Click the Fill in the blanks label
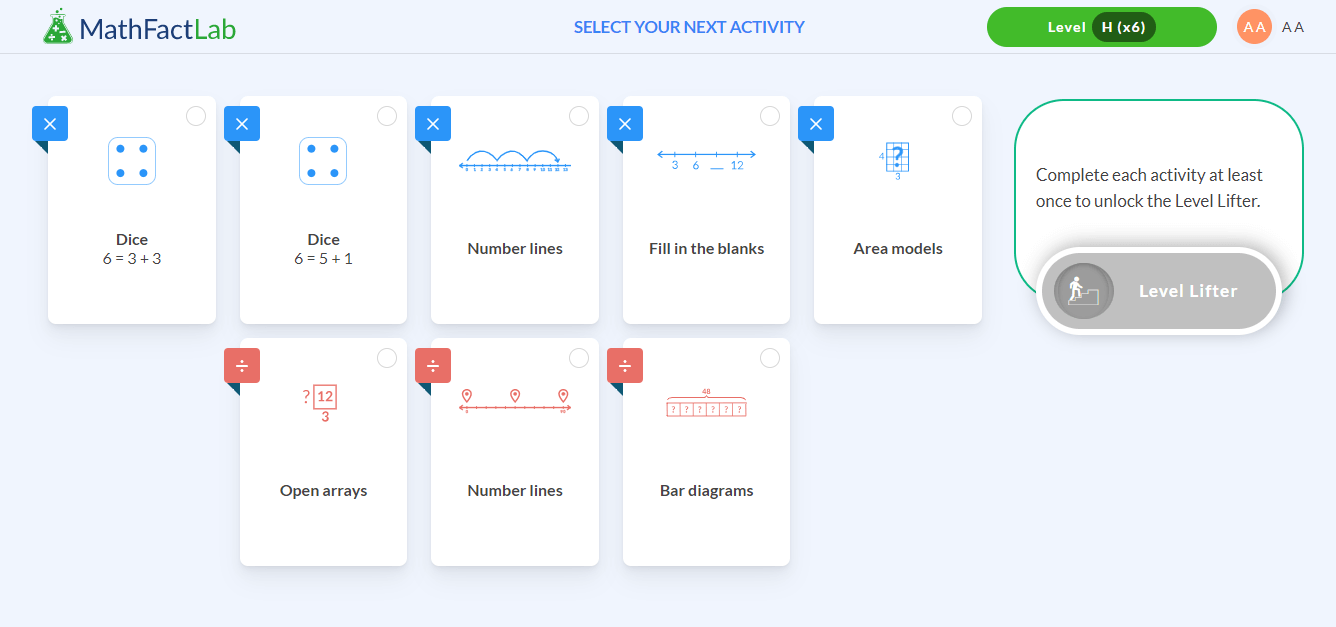 point(706,249)
